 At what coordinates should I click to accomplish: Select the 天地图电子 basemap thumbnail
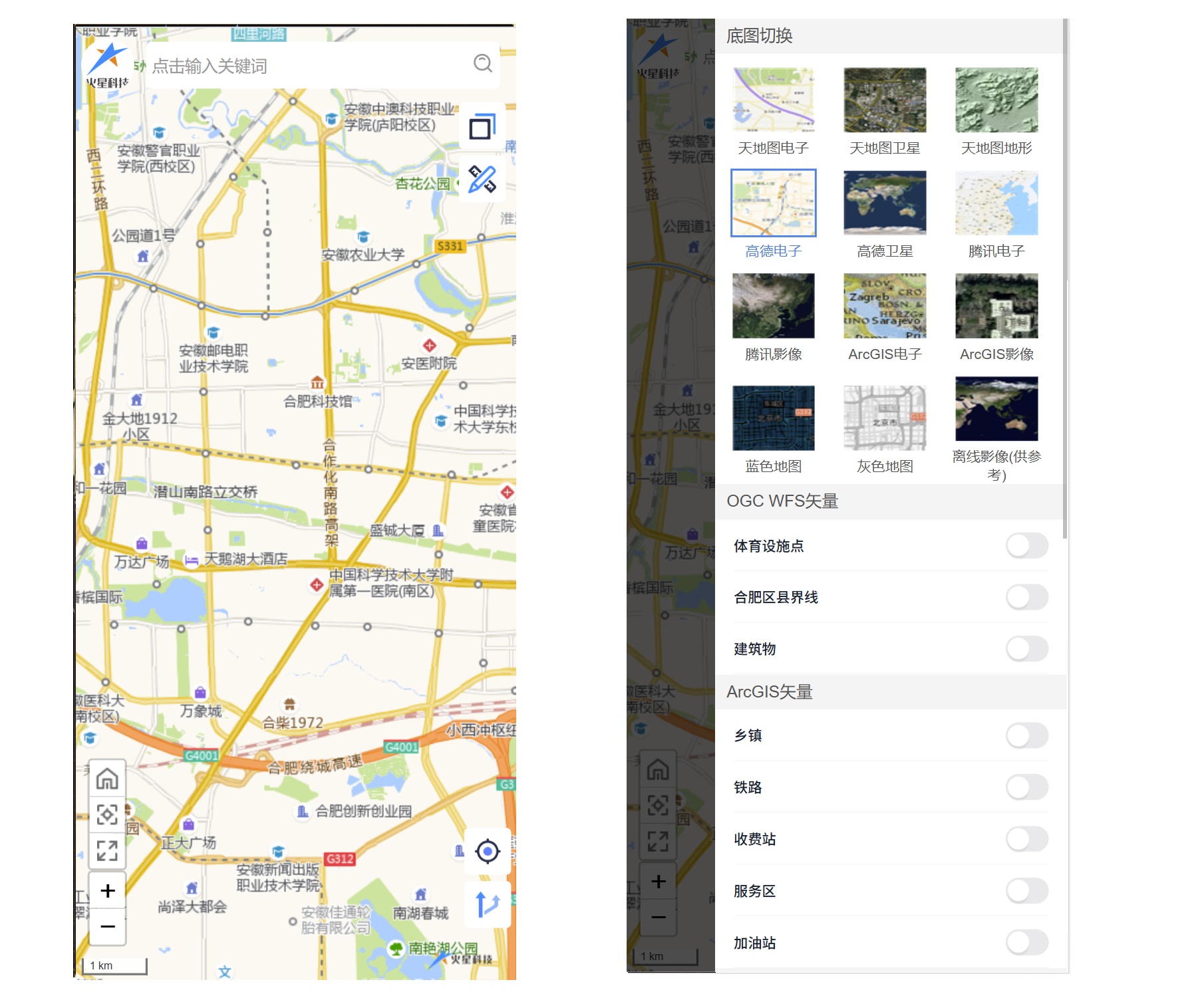pos(773,100)
